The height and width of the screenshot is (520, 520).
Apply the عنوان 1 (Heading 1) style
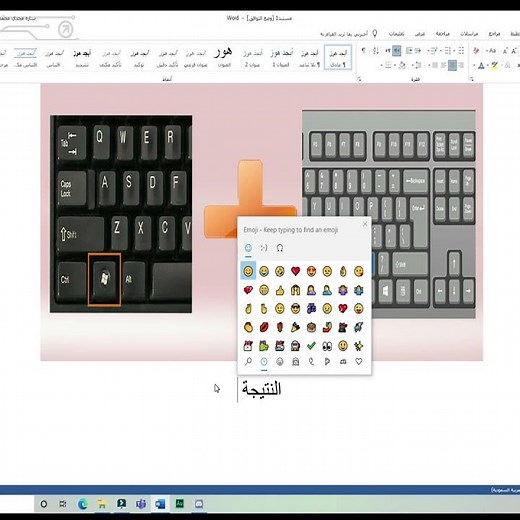pos(281,58)
